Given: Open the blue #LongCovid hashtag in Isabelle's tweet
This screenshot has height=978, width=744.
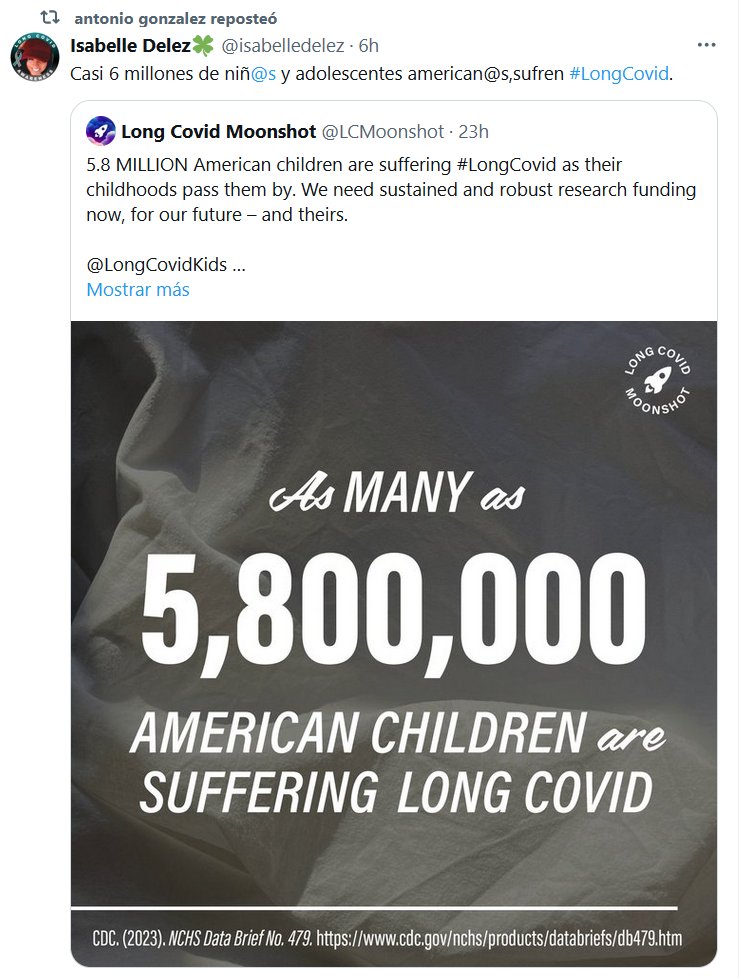Looking at the screenshot, I should (618, 75).
